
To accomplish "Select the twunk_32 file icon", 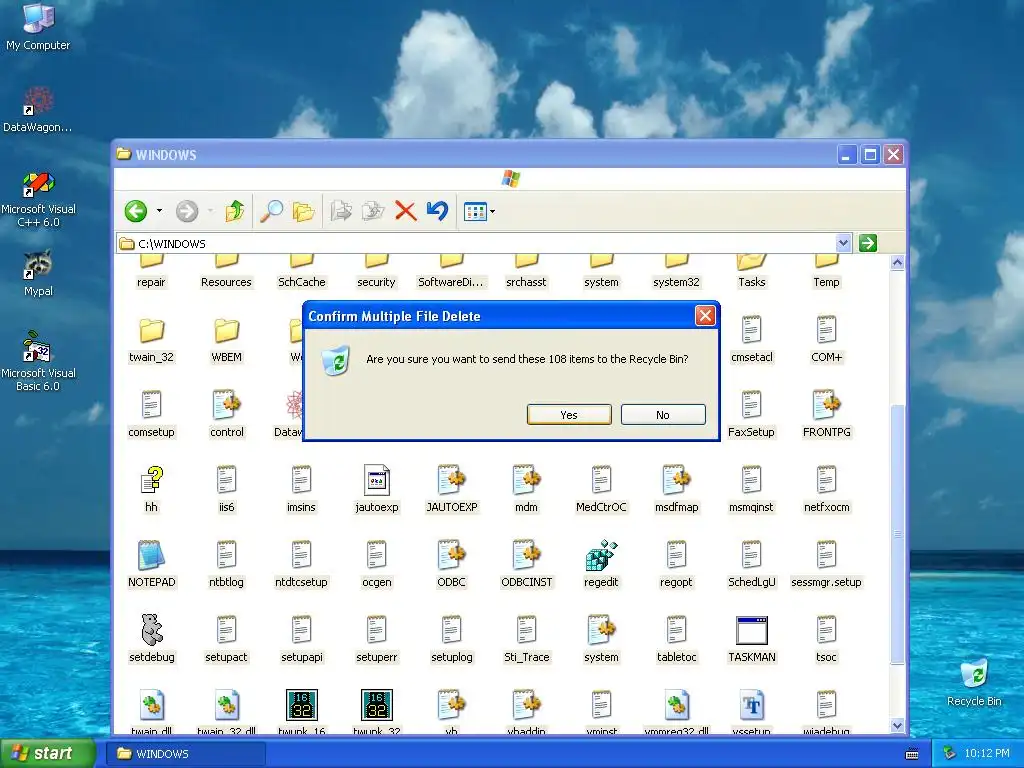I will (376, 705).
